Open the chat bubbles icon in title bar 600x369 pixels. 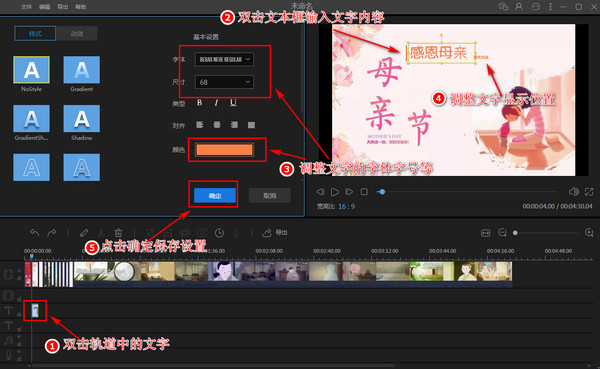pyautogui.click(x=503, y=7)
